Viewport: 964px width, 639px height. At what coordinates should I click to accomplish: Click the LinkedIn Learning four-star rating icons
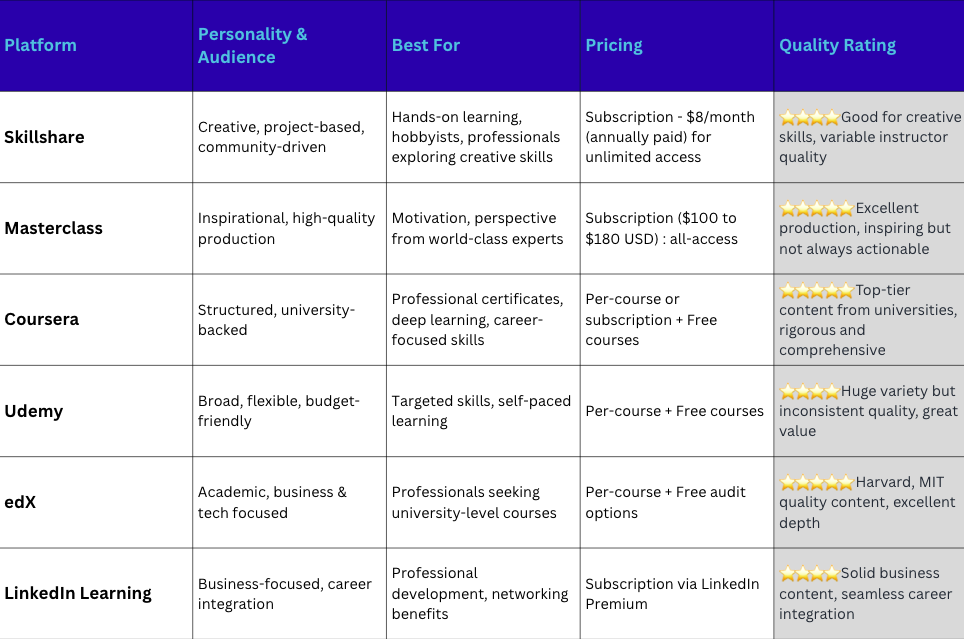[809, 574]
